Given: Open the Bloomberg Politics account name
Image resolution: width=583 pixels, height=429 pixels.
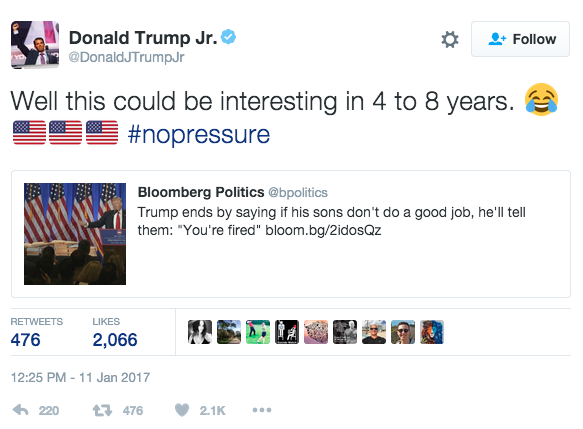Looking at the screenshot, I should pos(201,192).
